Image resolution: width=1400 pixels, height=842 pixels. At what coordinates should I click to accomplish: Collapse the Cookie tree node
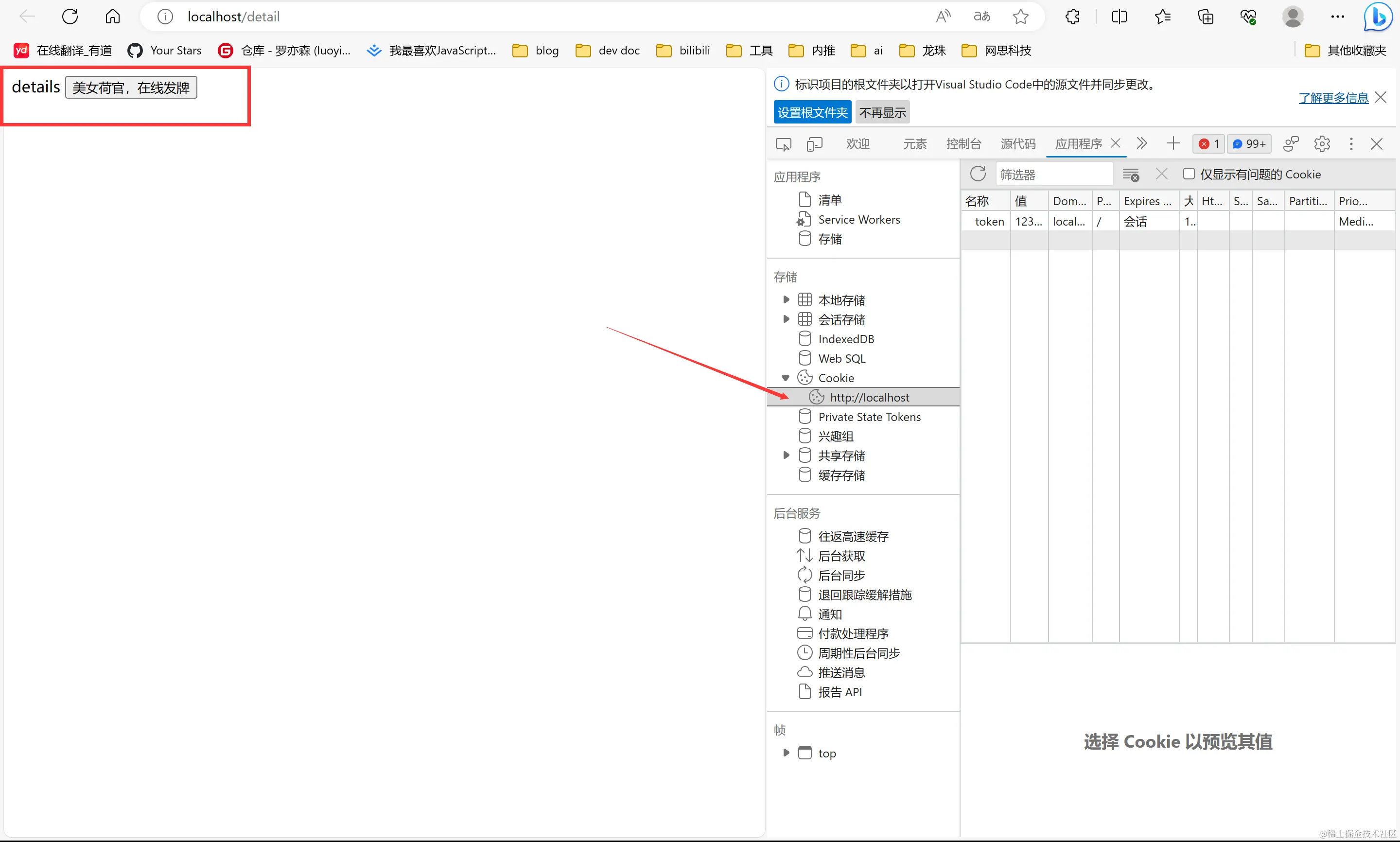pyautogui.click(x=786, y=378)
